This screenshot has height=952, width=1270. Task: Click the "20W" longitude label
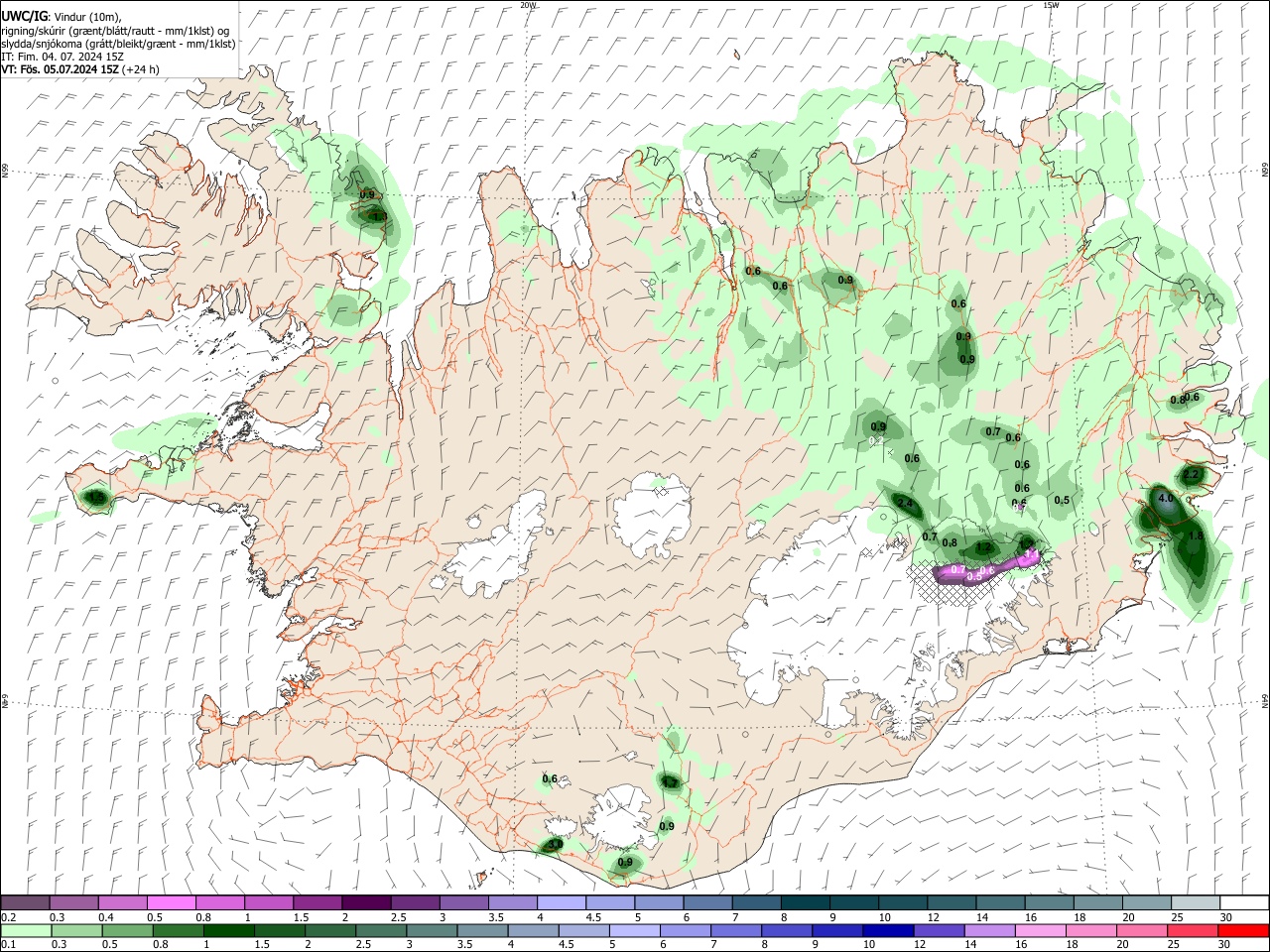click(x=528, y=5)
